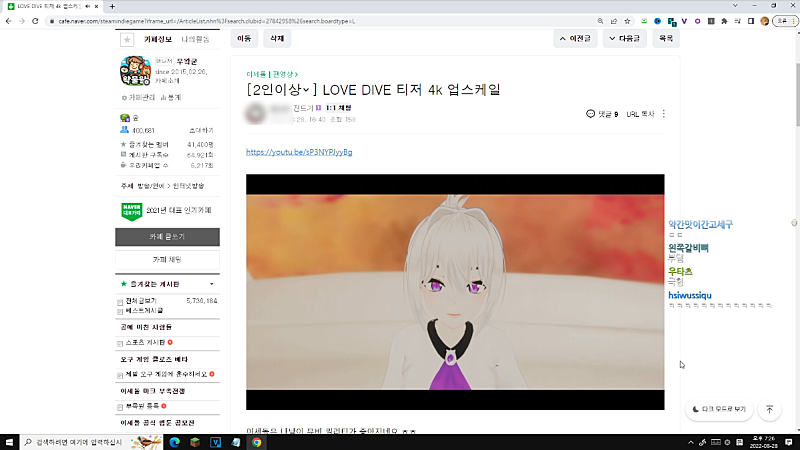Open the 통계 statistics link
The image size is (800, 450).
click(x=171, y=97)
